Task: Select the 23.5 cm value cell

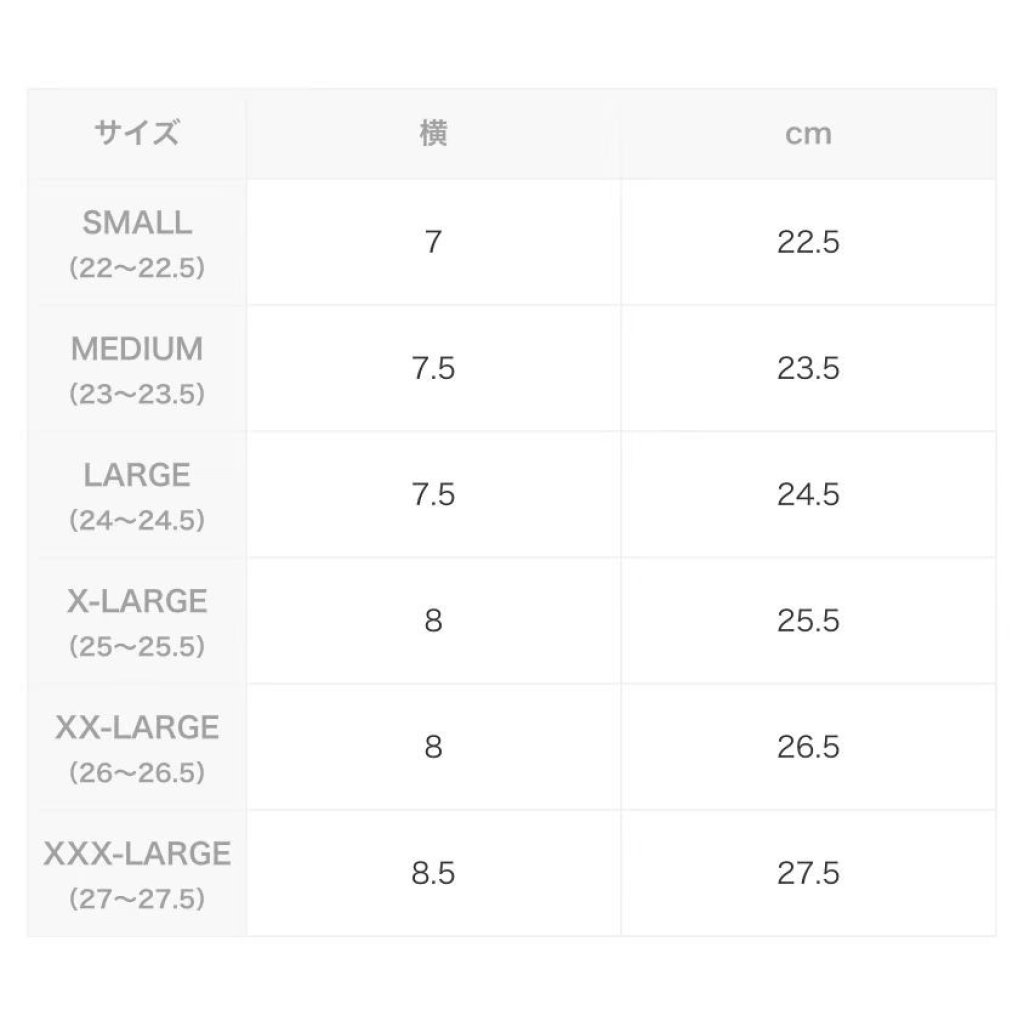Action: (x=808, y=369)
